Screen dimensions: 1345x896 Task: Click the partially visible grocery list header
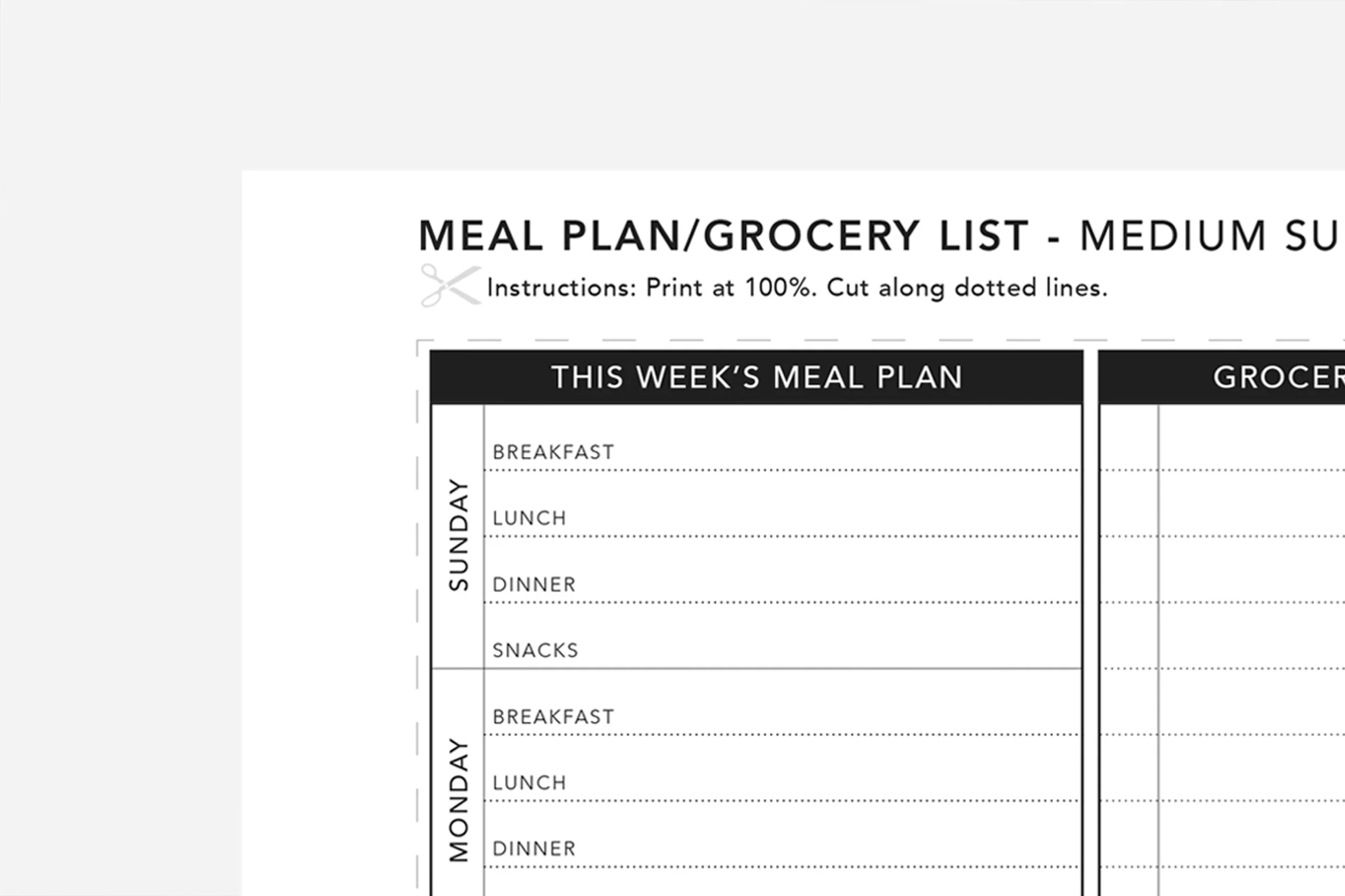pyautogui.click(x=1278, y=378)
